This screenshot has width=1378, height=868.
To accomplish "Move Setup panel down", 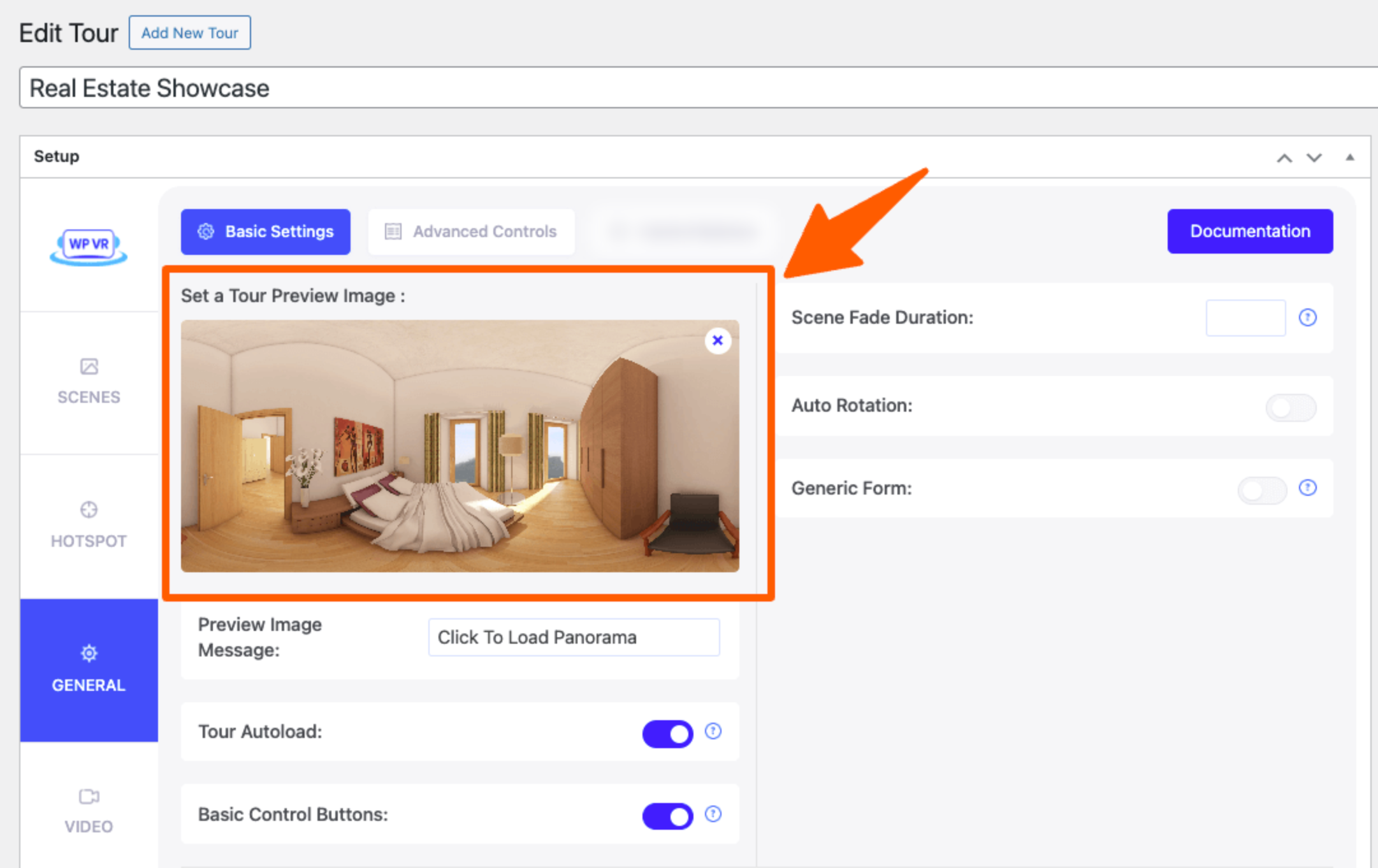I will click(1314, 158).
